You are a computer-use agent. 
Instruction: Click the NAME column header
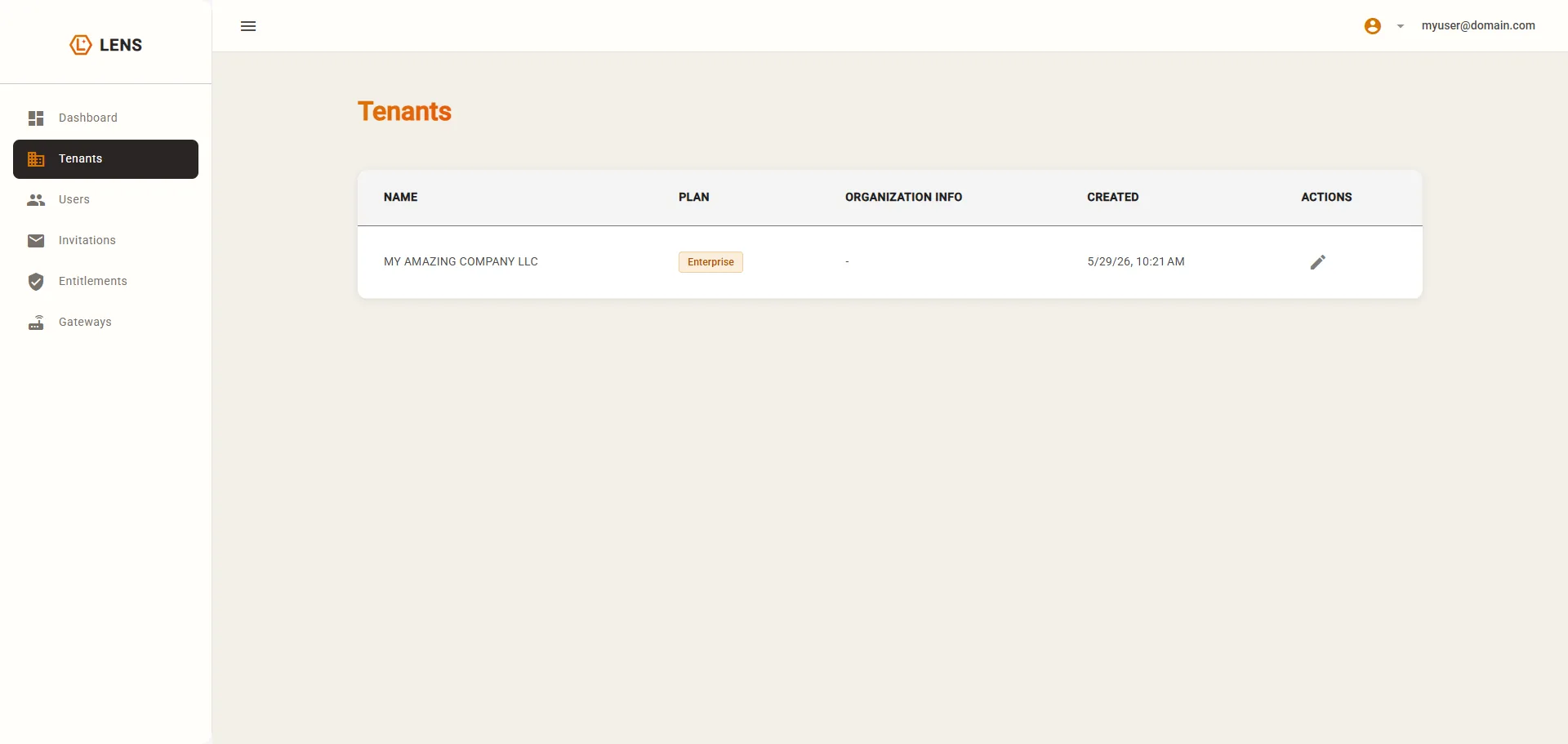(400, 197)
